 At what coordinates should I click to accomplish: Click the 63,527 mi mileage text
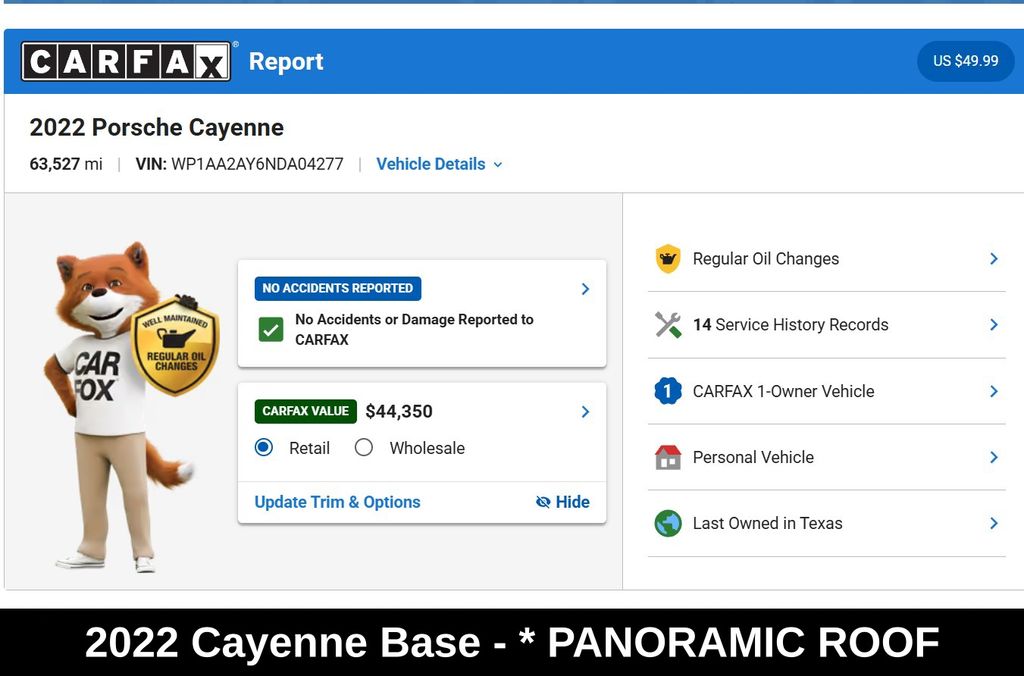(x=66, y=164)
